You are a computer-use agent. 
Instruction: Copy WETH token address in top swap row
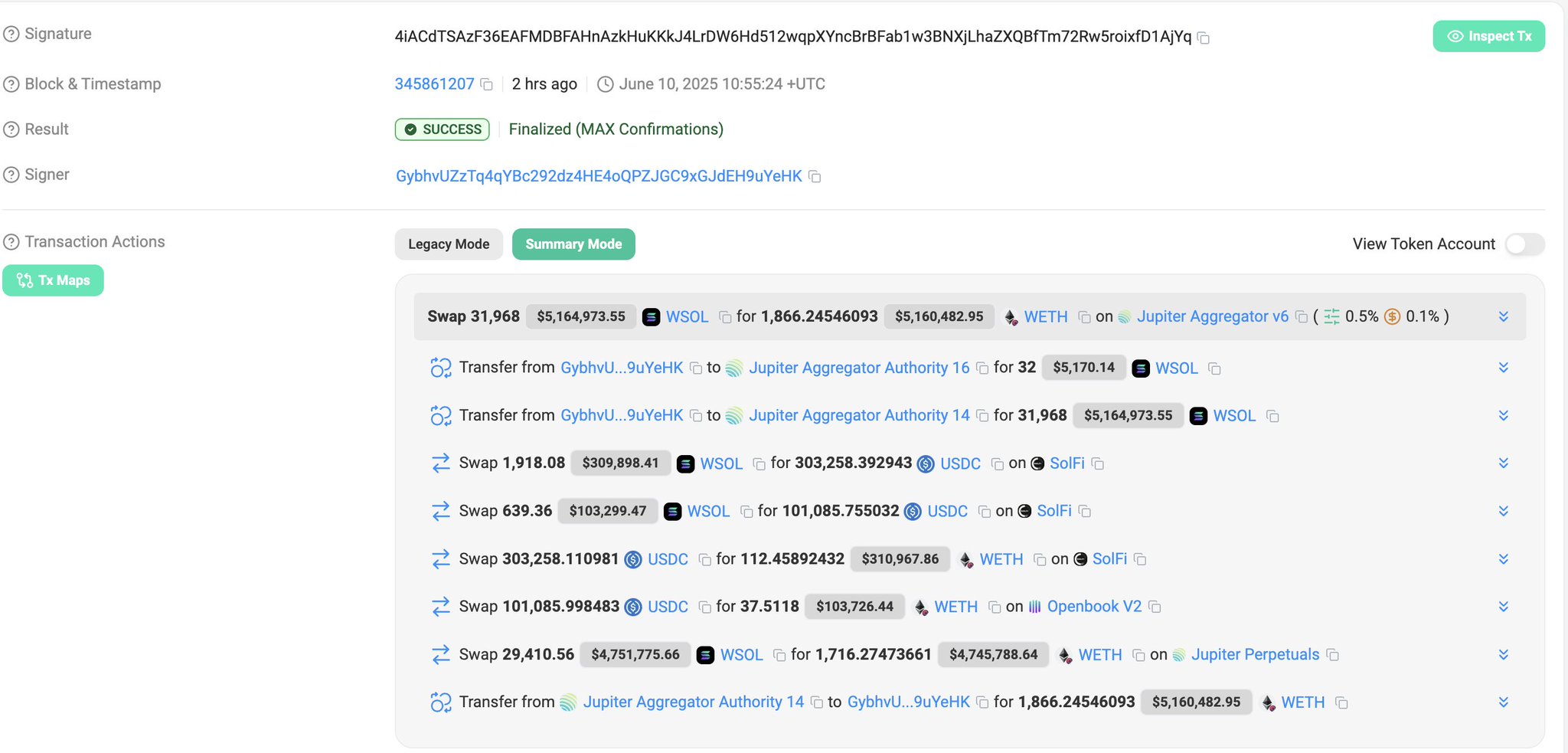(1084, 317)
